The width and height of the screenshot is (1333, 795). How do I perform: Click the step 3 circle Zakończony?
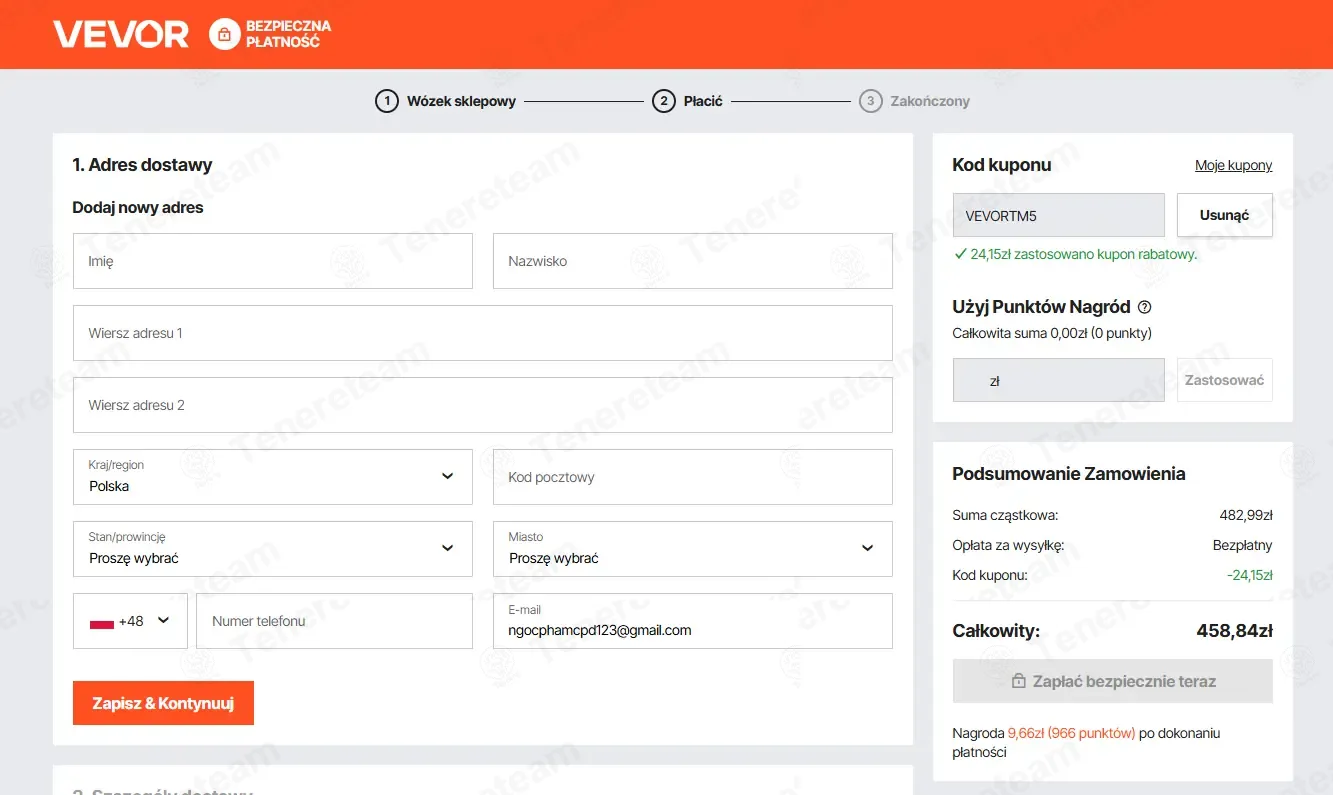(871, 101)
